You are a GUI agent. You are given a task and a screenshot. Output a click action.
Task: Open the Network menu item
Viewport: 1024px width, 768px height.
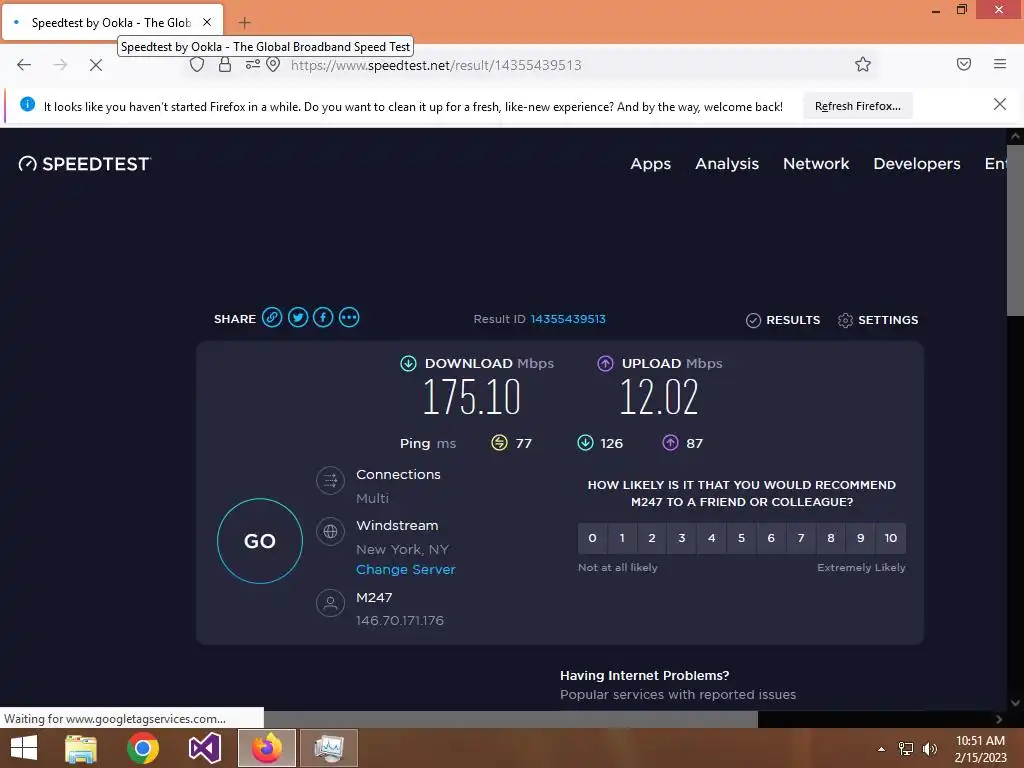pos(816,164)
